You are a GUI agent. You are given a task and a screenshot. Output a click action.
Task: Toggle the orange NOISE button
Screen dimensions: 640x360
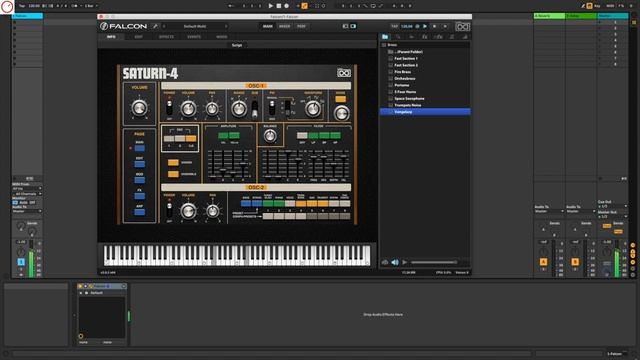point(340,99)
